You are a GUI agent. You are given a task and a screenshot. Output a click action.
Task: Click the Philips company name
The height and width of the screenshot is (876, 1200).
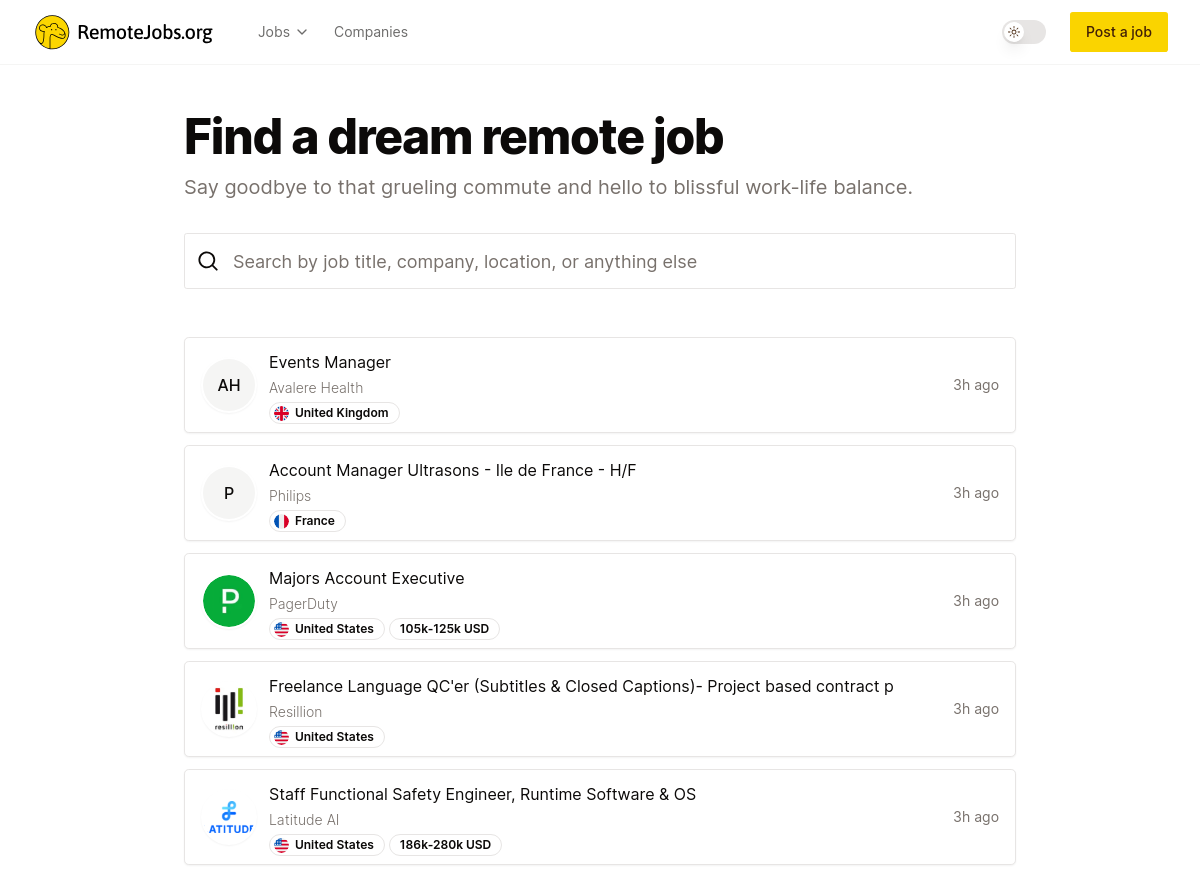point(290,496)
